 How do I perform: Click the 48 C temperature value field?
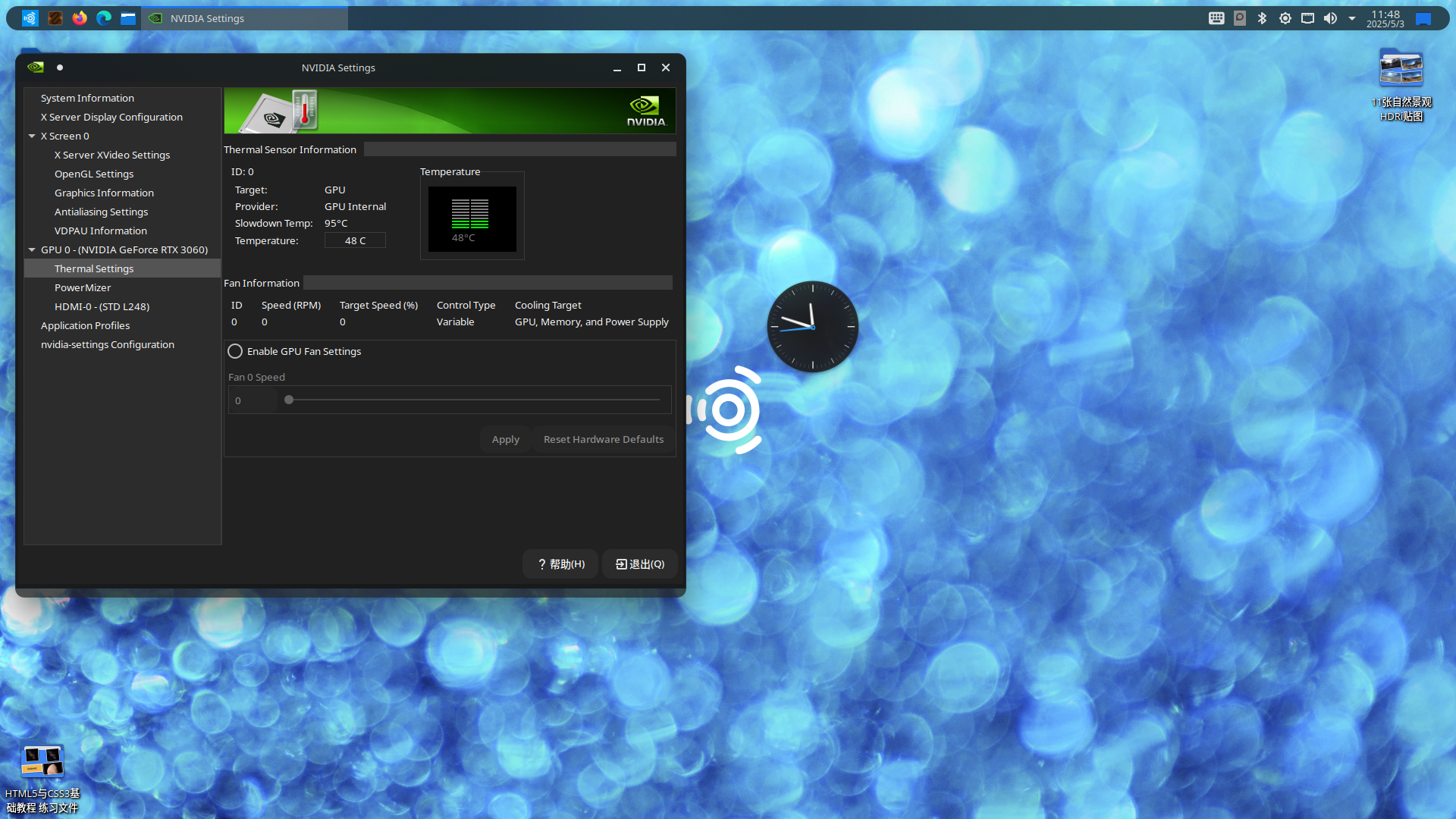click(x=355, y=240)
